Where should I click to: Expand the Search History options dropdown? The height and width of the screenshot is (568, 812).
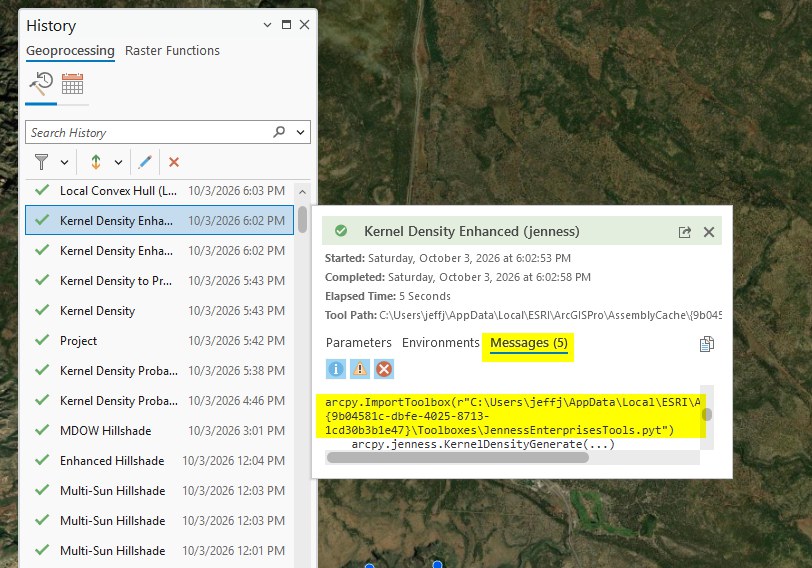[x=300, y=133]
